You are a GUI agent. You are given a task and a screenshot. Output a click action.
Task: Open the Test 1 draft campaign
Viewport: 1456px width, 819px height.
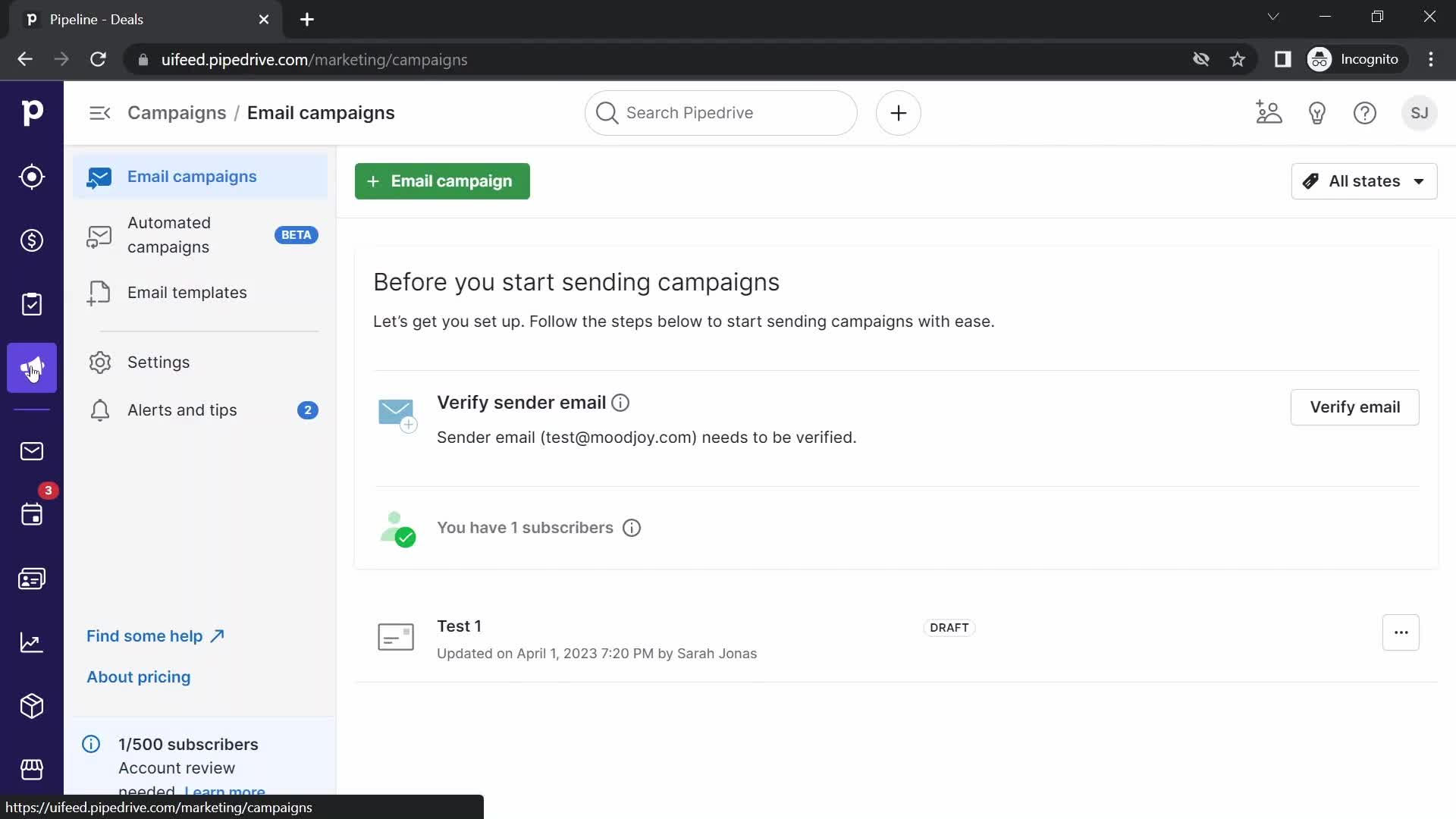coord(459,626)
